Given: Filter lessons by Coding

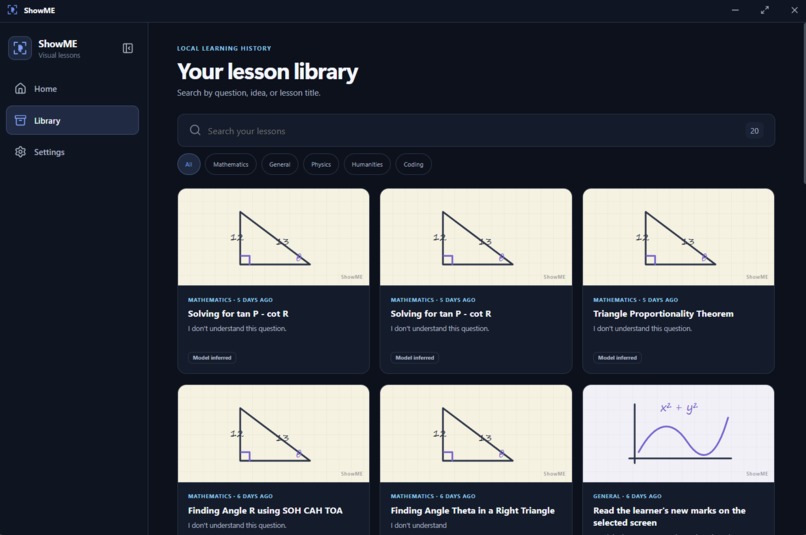Looking at the screenshot, I should coord(413,164).
